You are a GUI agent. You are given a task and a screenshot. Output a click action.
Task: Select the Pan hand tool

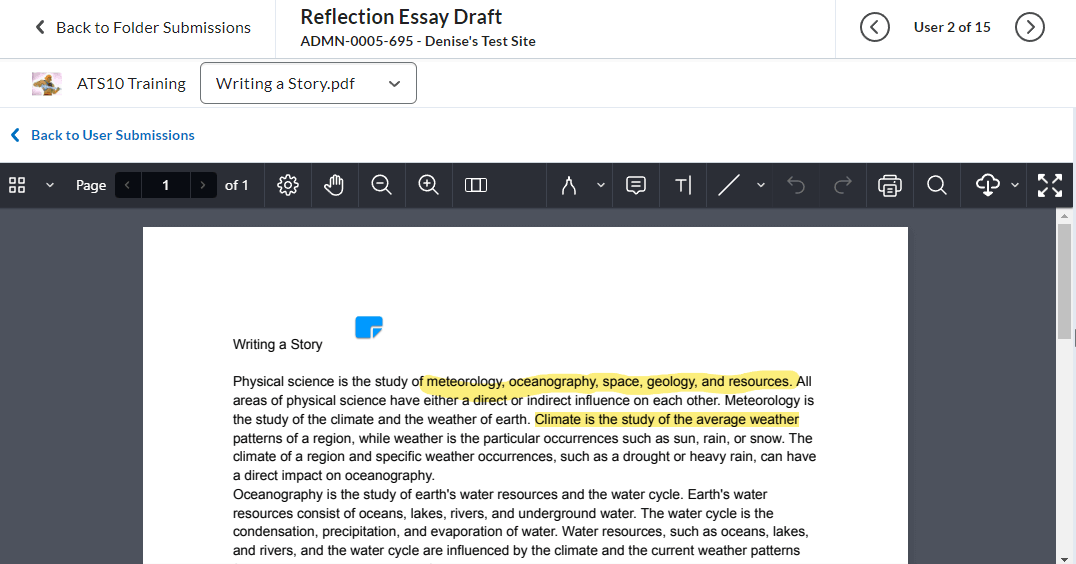[334, 185]
